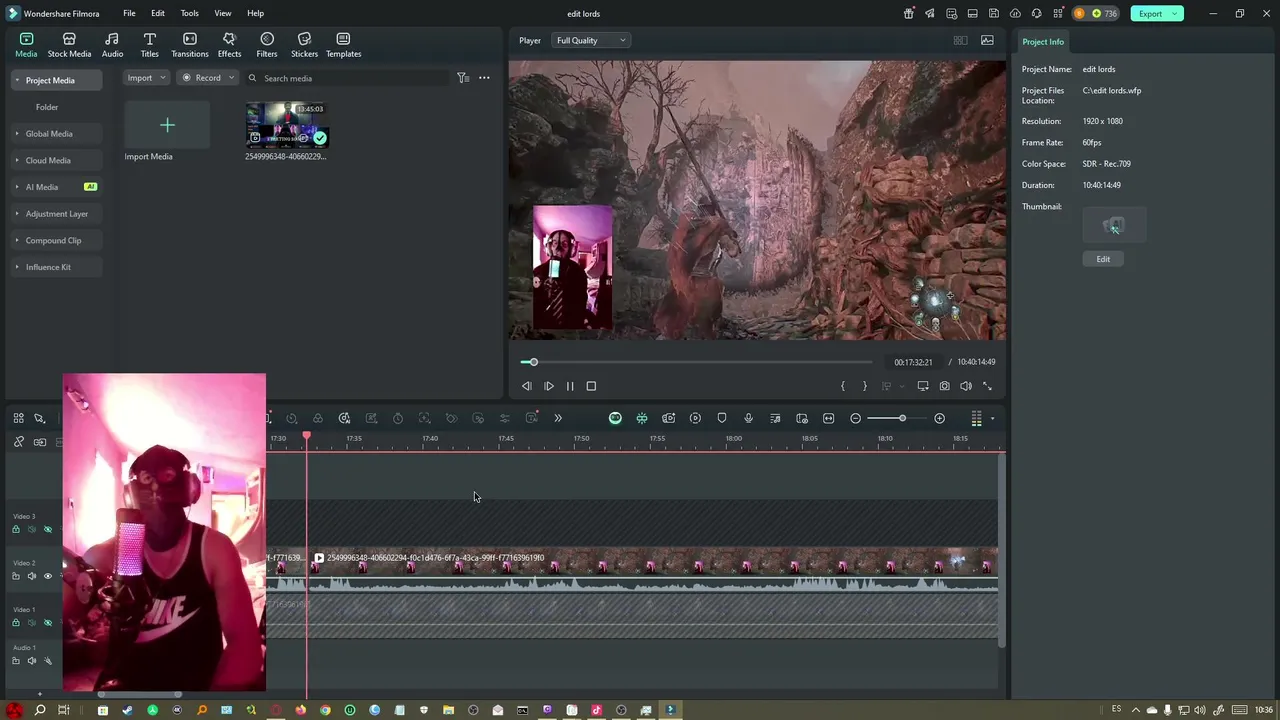This screenshot has height=720, width=1280.
Task: Click the zoom-to-fit timeline icon
Action: pyautogui.click(x=828, y=418)
